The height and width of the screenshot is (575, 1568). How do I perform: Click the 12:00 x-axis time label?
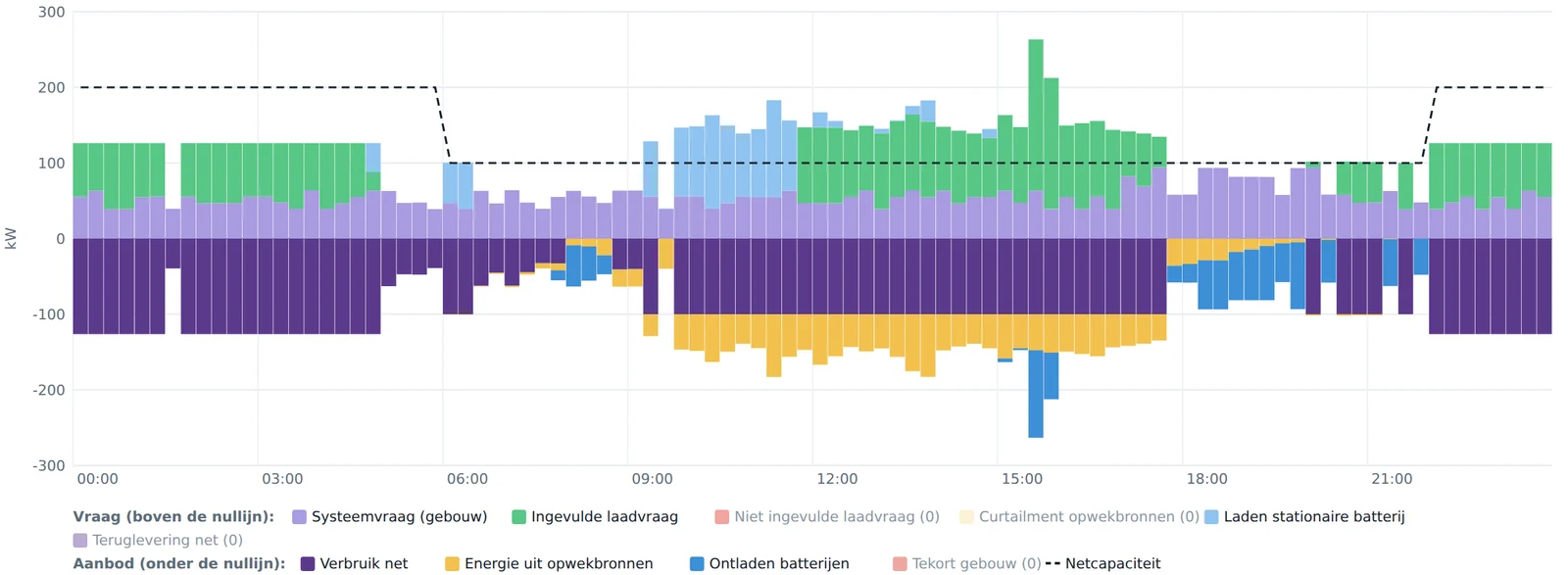pyautogui.click(x=837, y=479)
